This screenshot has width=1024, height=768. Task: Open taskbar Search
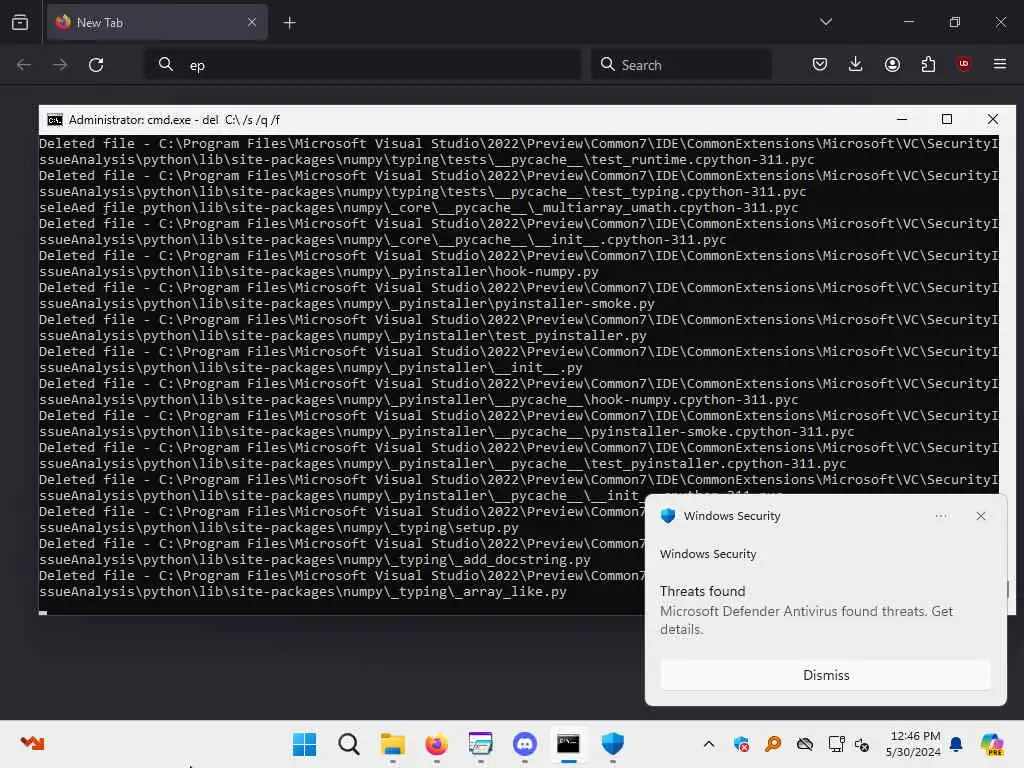349,744
